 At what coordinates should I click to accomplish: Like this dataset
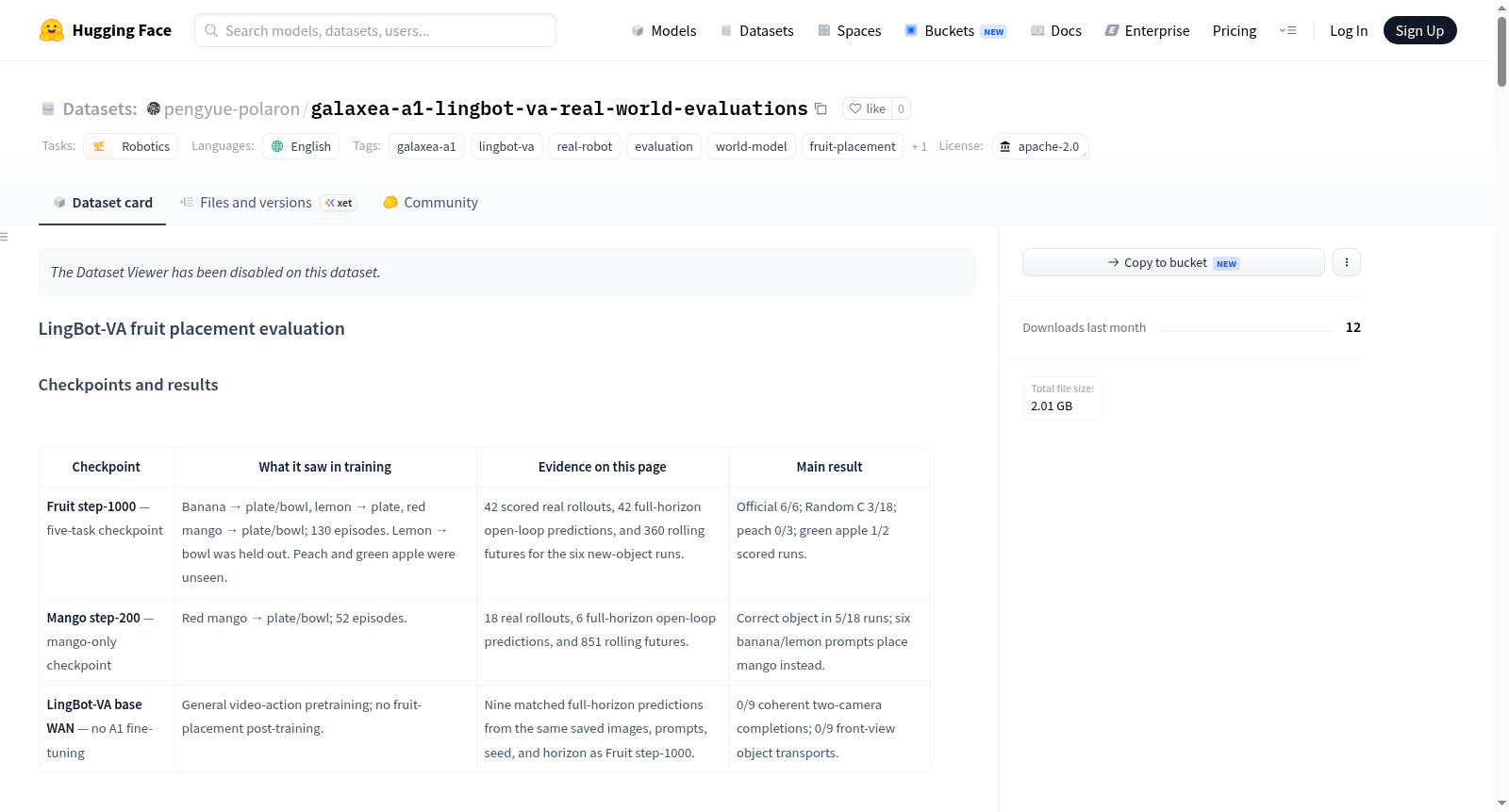pyautogui.click(x=867, y=108)
